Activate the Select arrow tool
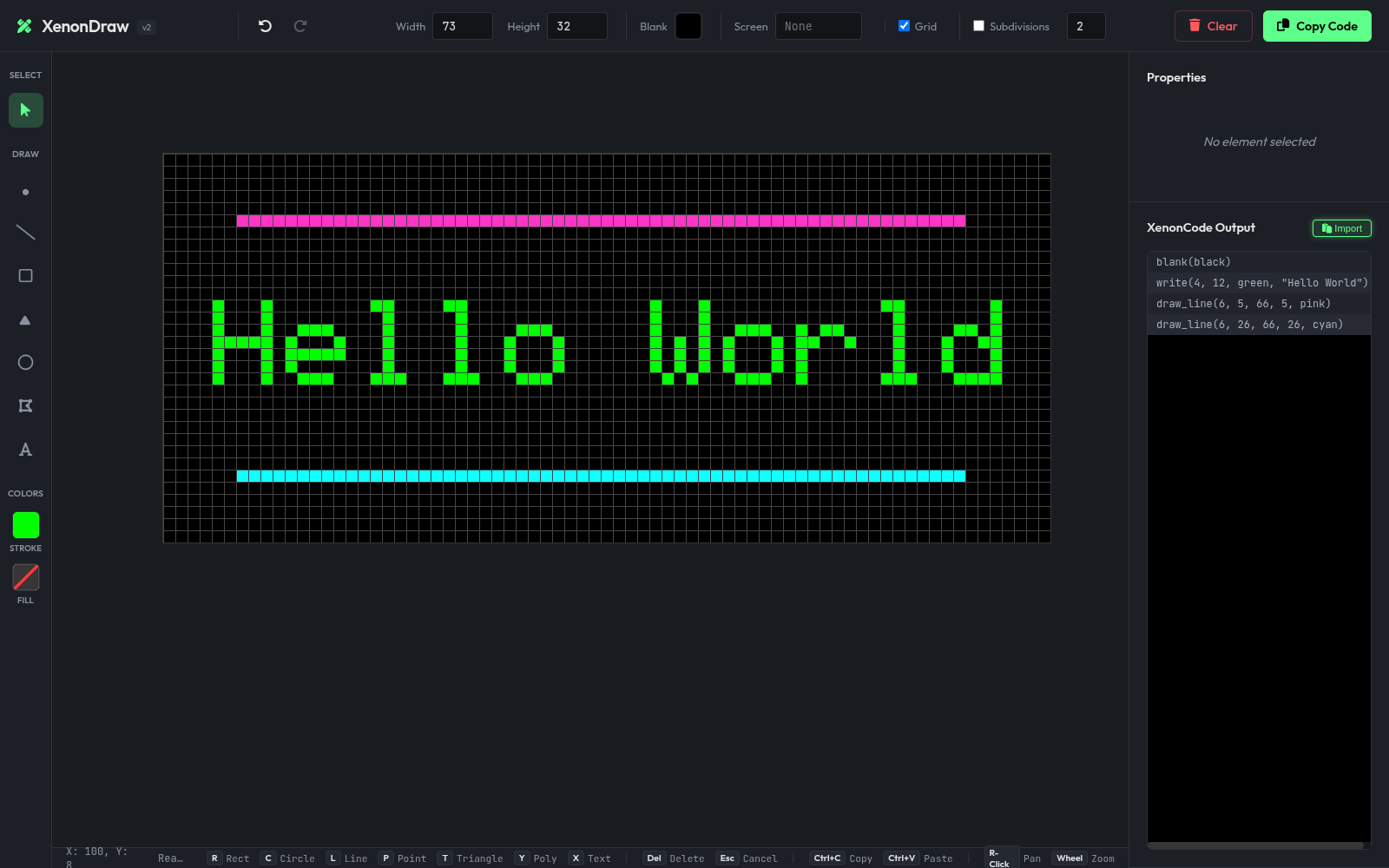 click(x=26, y=110)
